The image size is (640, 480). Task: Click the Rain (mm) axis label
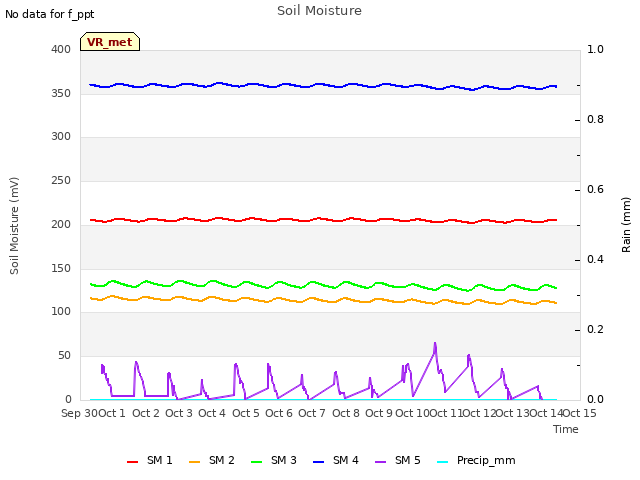click(626, 225)
